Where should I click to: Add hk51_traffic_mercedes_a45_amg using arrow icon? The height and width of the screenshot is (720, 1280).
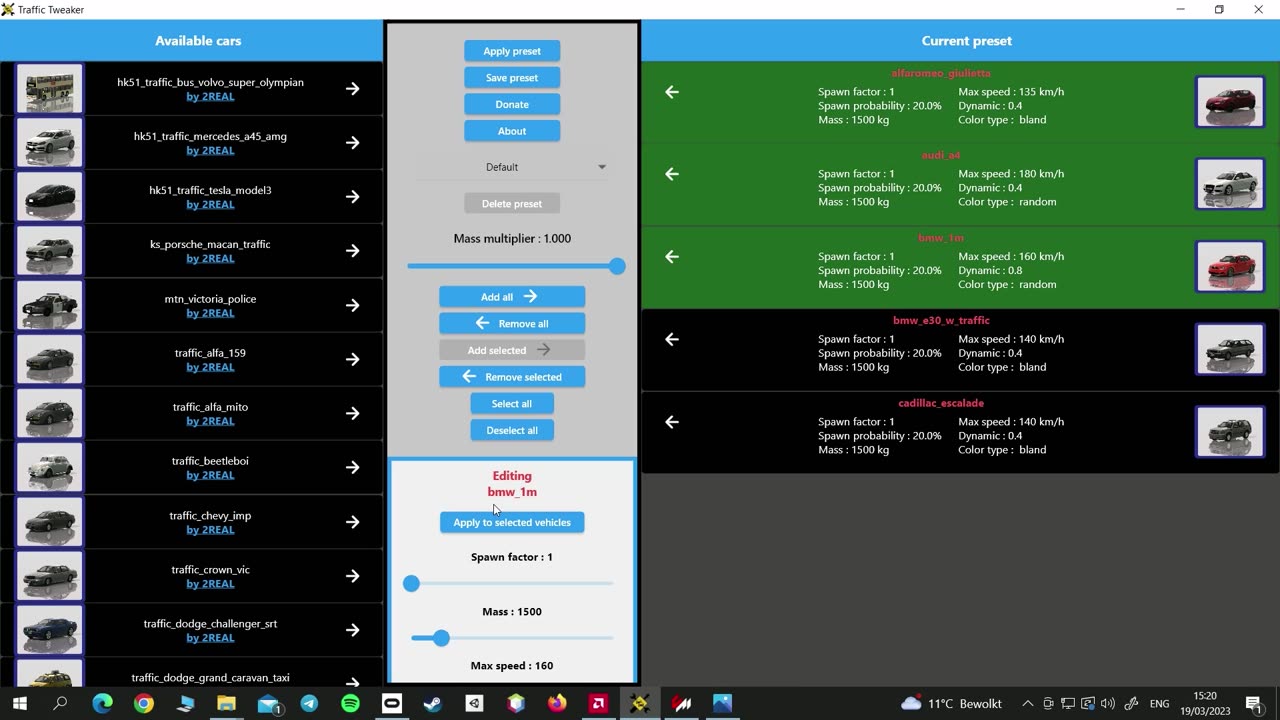353,143
